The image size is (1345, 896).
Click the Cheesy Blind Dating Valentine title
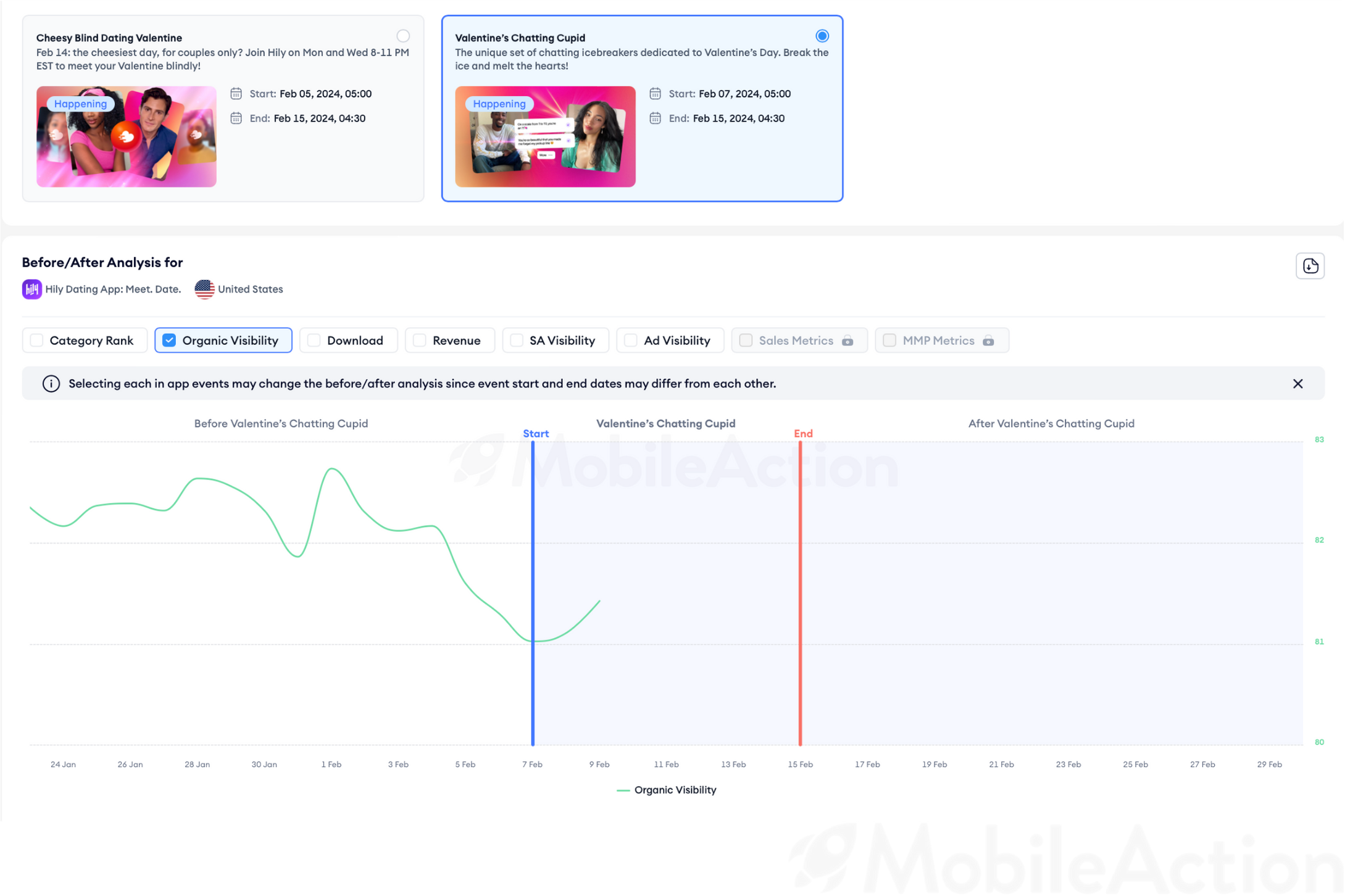click(109, 38)
